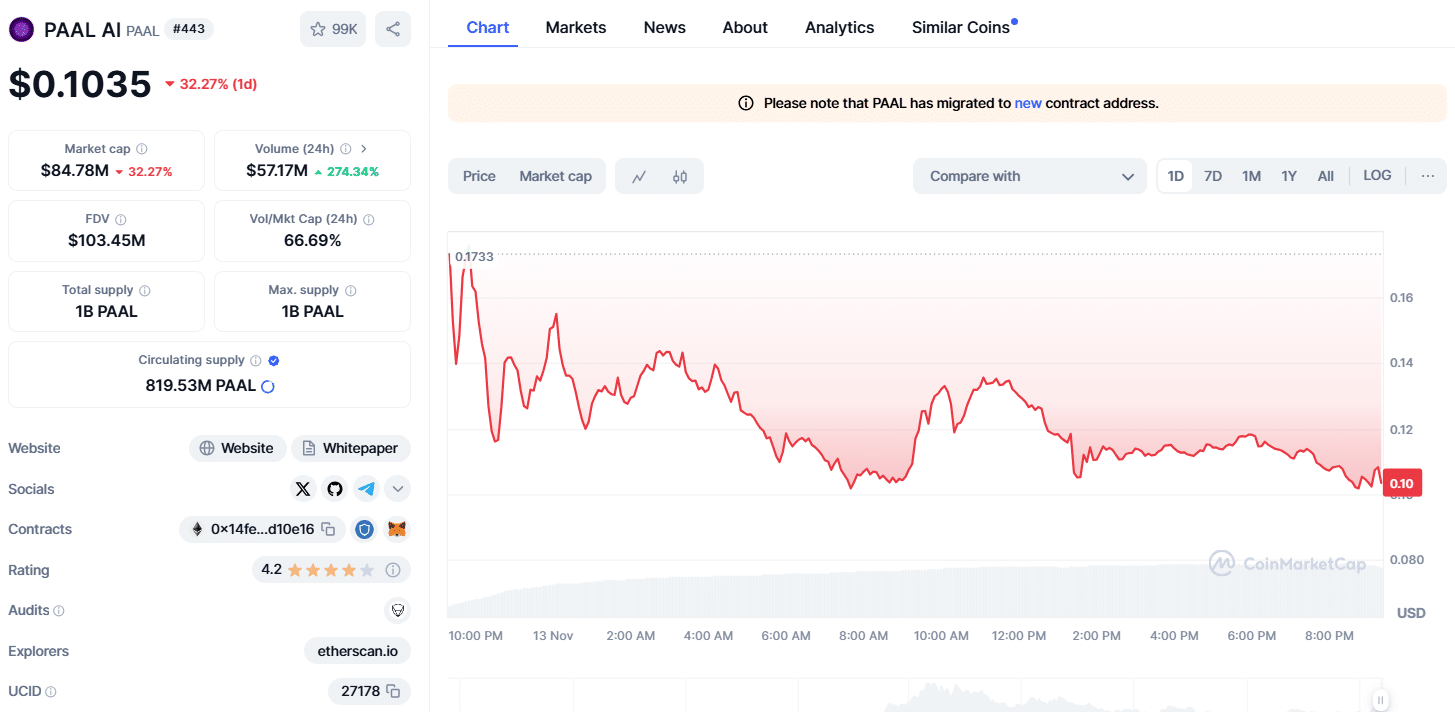This screenshot has width=1455, height=712.
Task: Click the 66.69% Vol/Mkt Cap value
Action: click(312, 240)
